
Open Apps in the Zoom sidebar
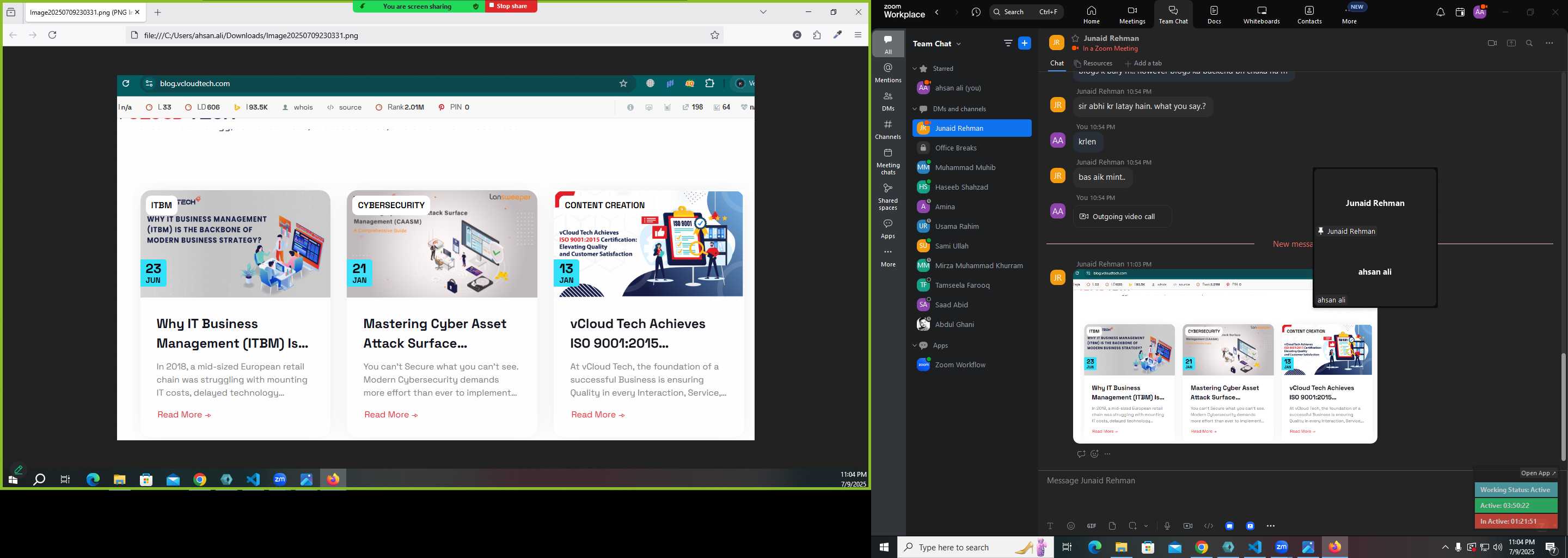tap(888, 228)
